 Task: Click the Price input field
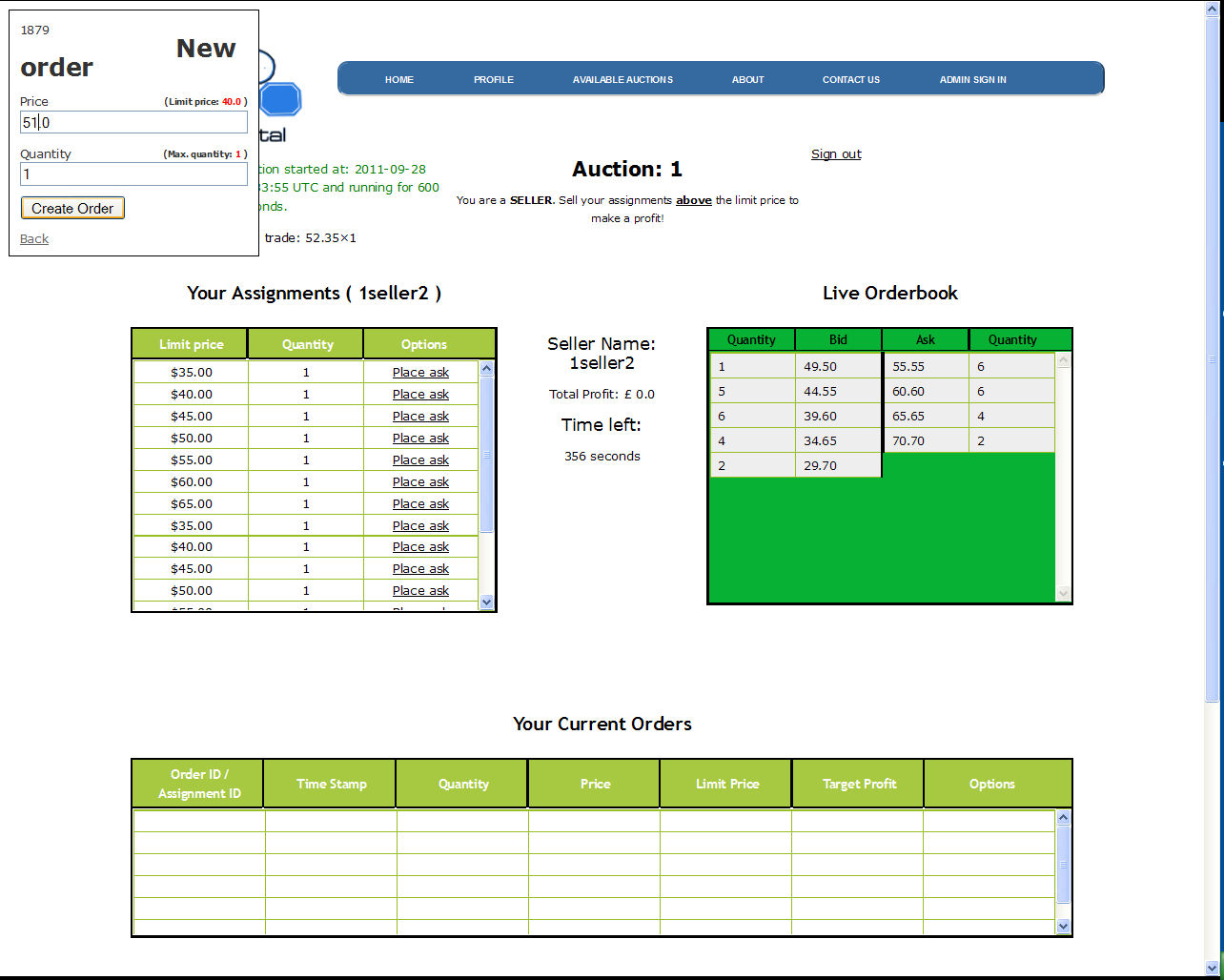[x=133, y=122]
